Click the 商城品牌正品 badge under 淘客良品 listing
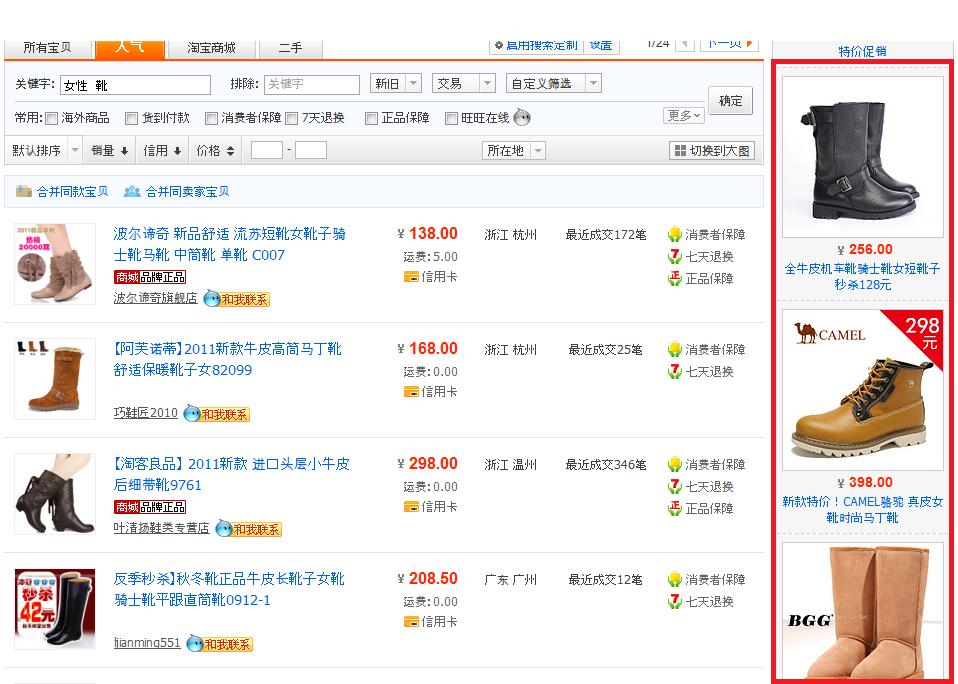The width and height of the screenshot is (958, 684). (x=150, y=507)
